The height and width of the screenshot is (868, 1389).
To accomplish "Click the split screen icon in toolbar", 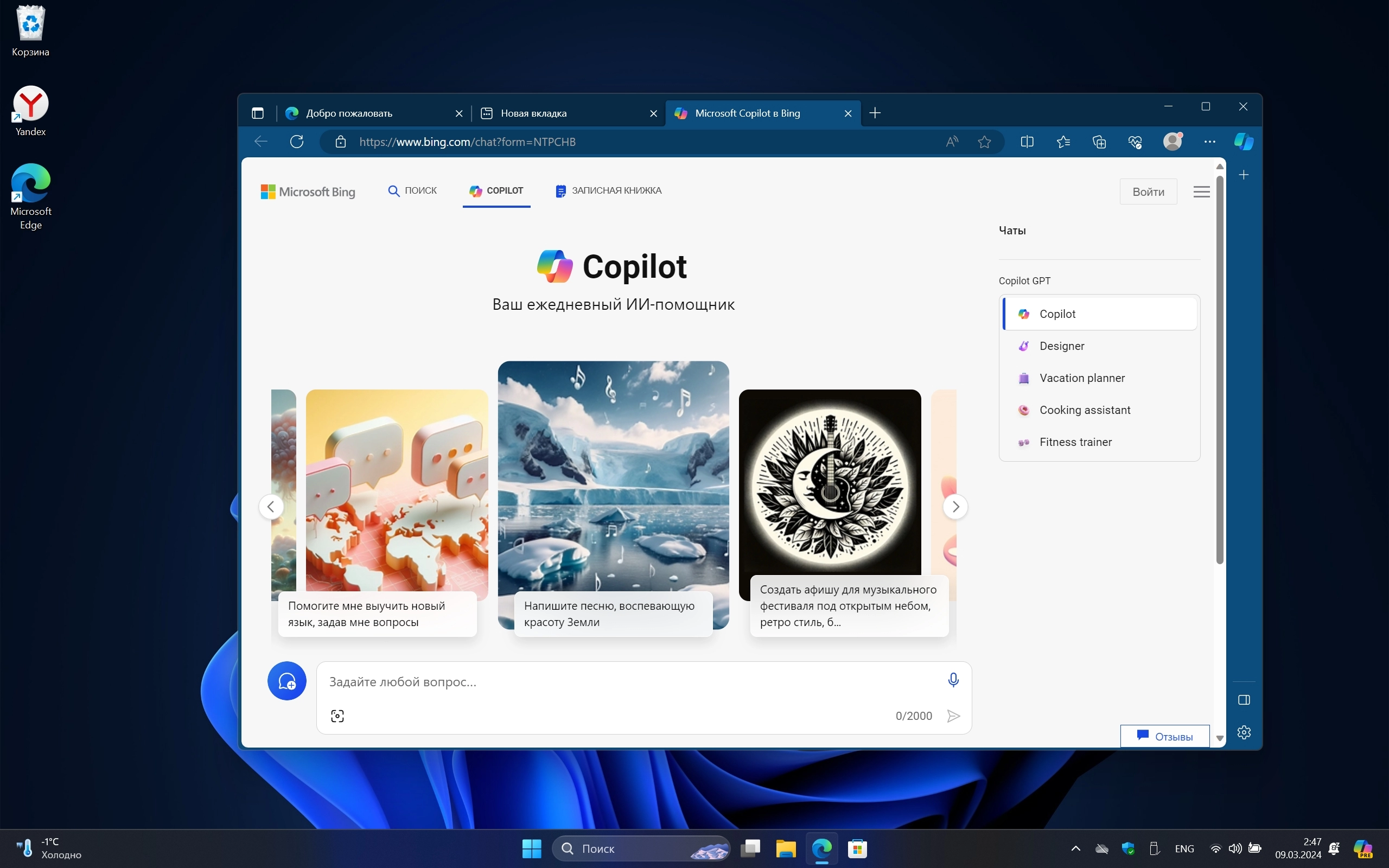I will [x=1027, y=141].
